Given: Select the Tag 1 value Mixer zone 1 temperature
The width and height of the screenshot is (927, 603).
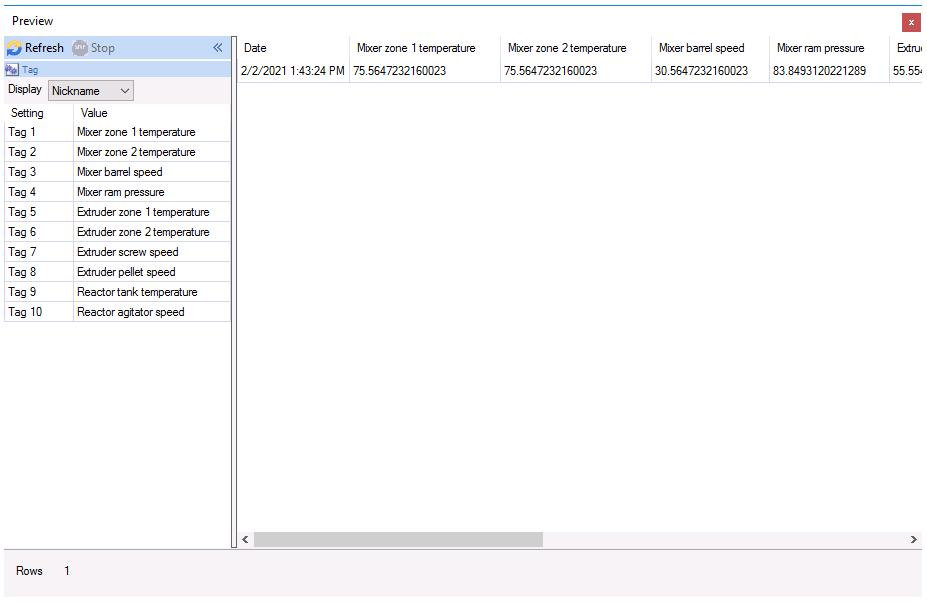Looking at the screenshot, I should click(x=152, y=132).
